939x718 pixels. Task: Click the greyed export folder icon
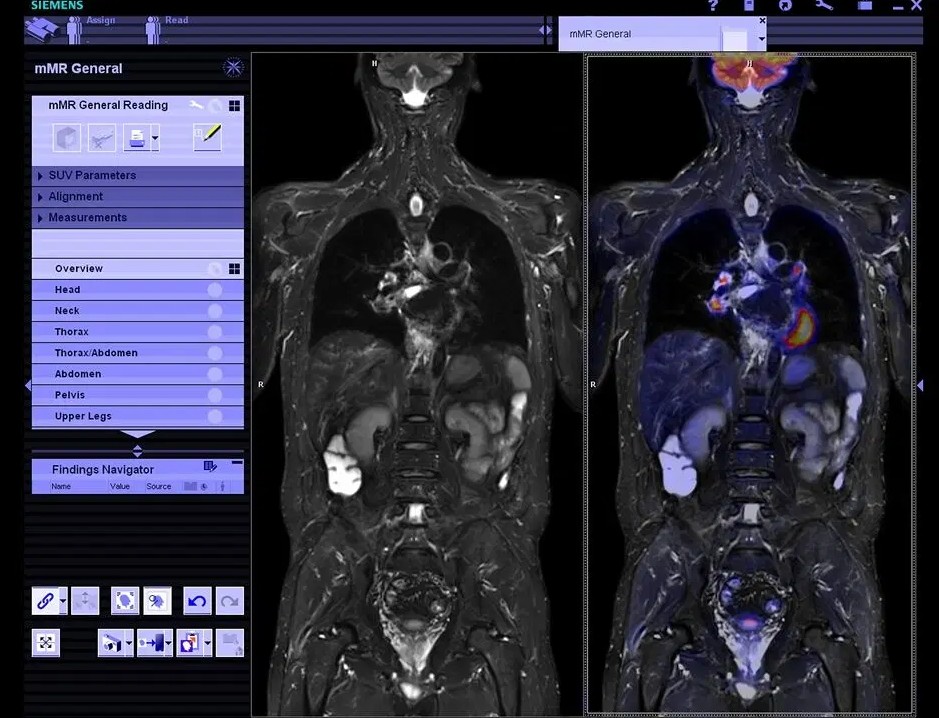pos(229,643)
